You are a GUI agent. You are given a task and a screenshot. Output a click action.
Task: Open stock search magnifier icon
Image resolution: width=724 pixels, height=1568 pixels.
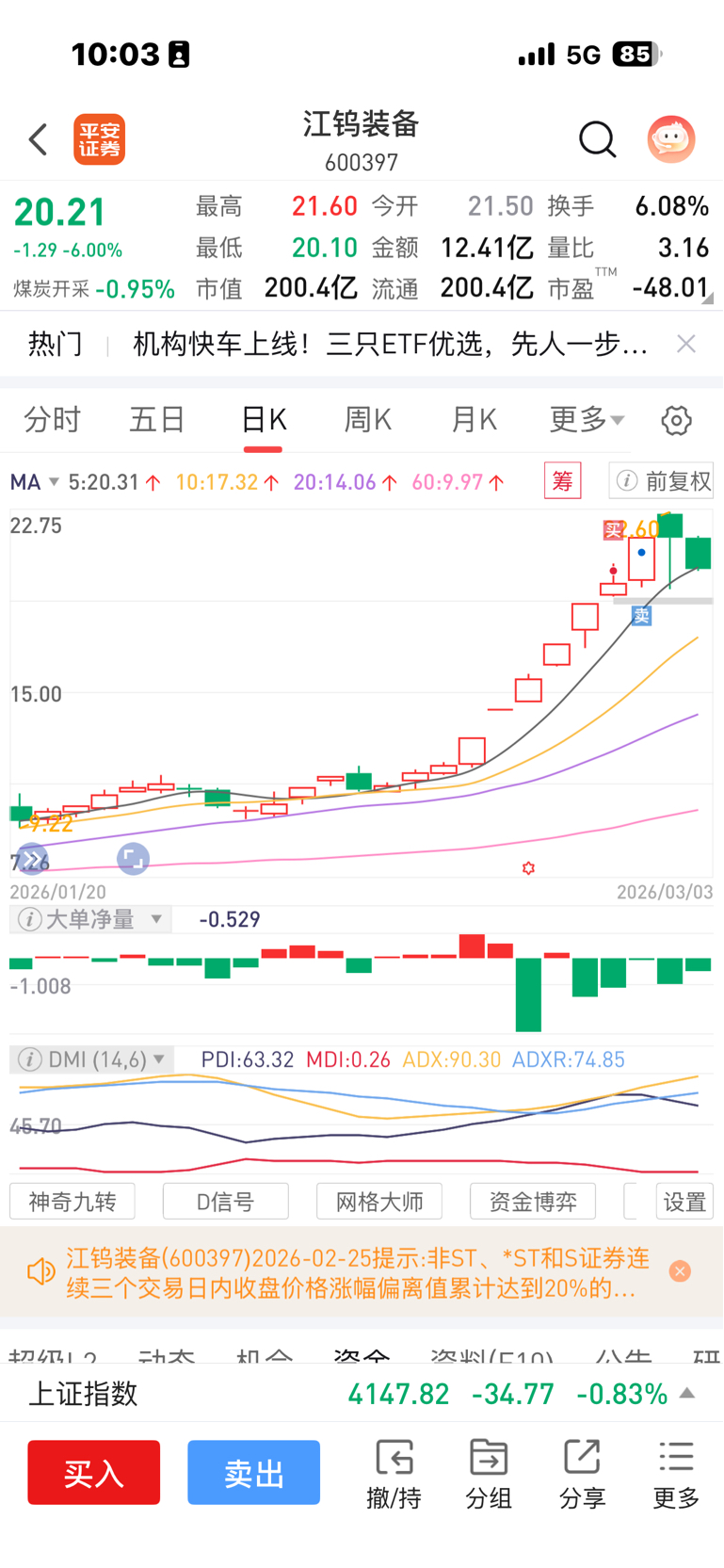point(597,139)
